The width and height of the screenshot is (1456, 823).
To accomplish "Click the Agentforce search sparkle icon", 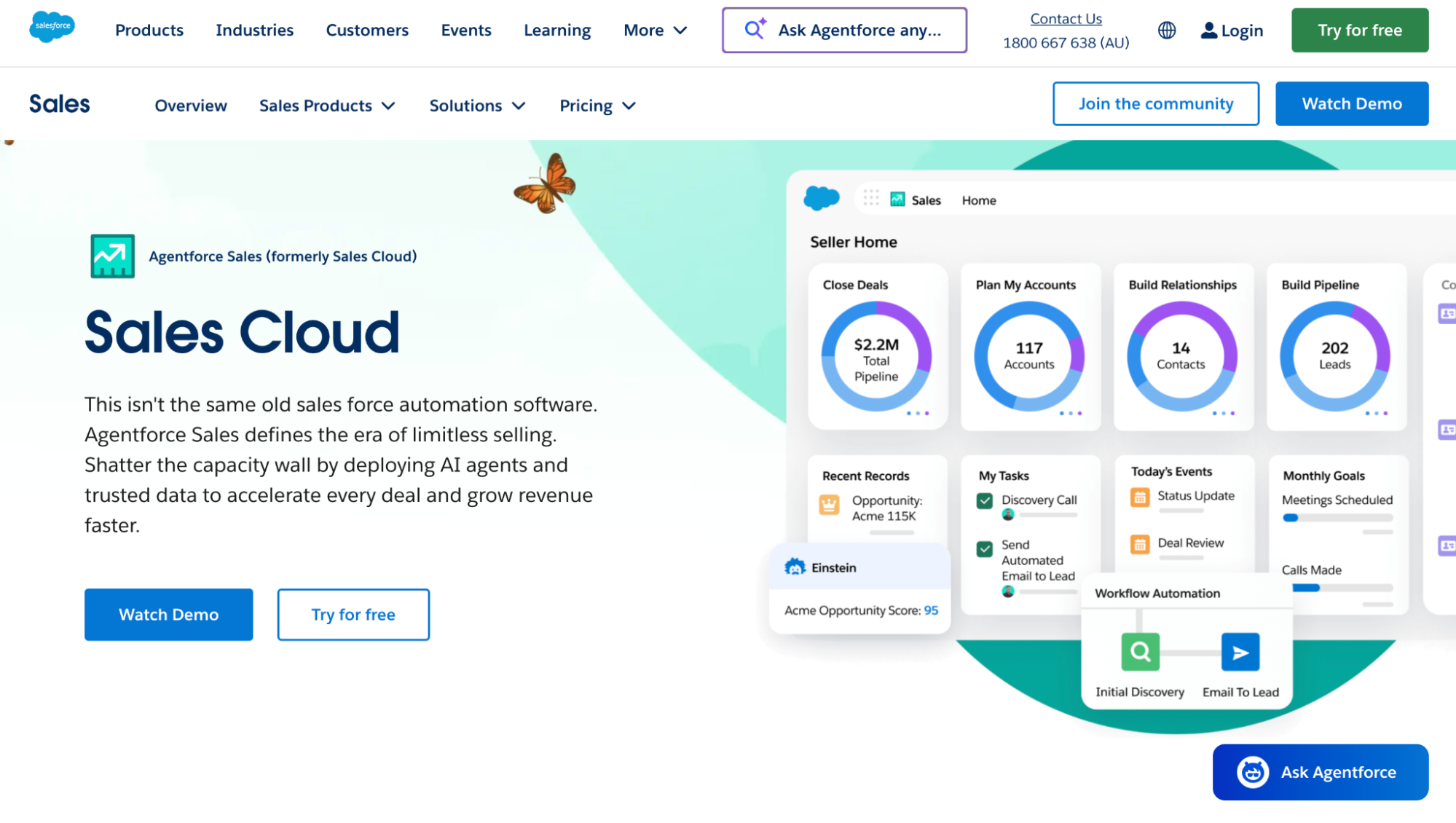I will (755, 29).
